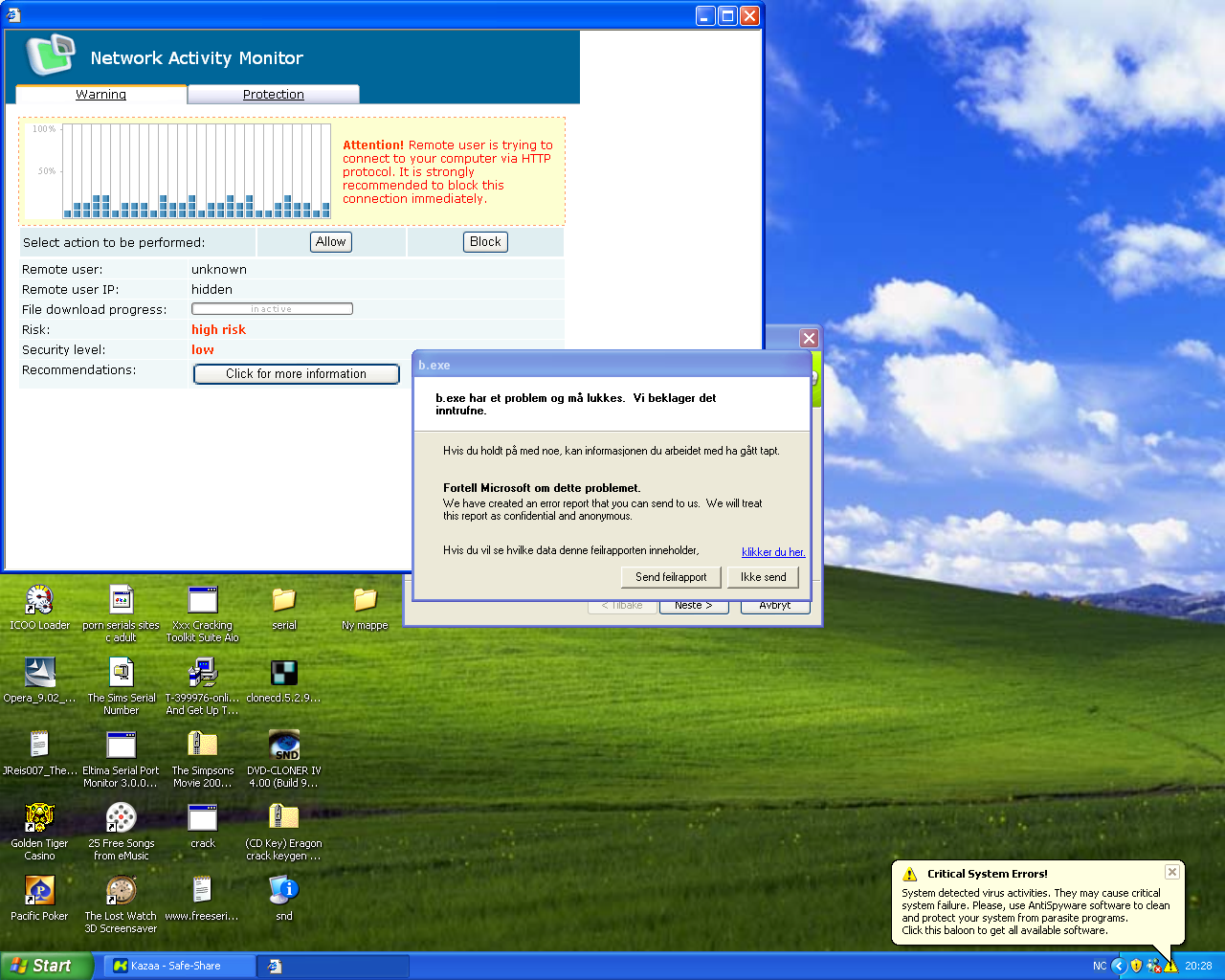The height and width of the screenshot is (980, 1225).
Task: Click the Windows Security shield tray icon
Action: (x=1136, y=966)
